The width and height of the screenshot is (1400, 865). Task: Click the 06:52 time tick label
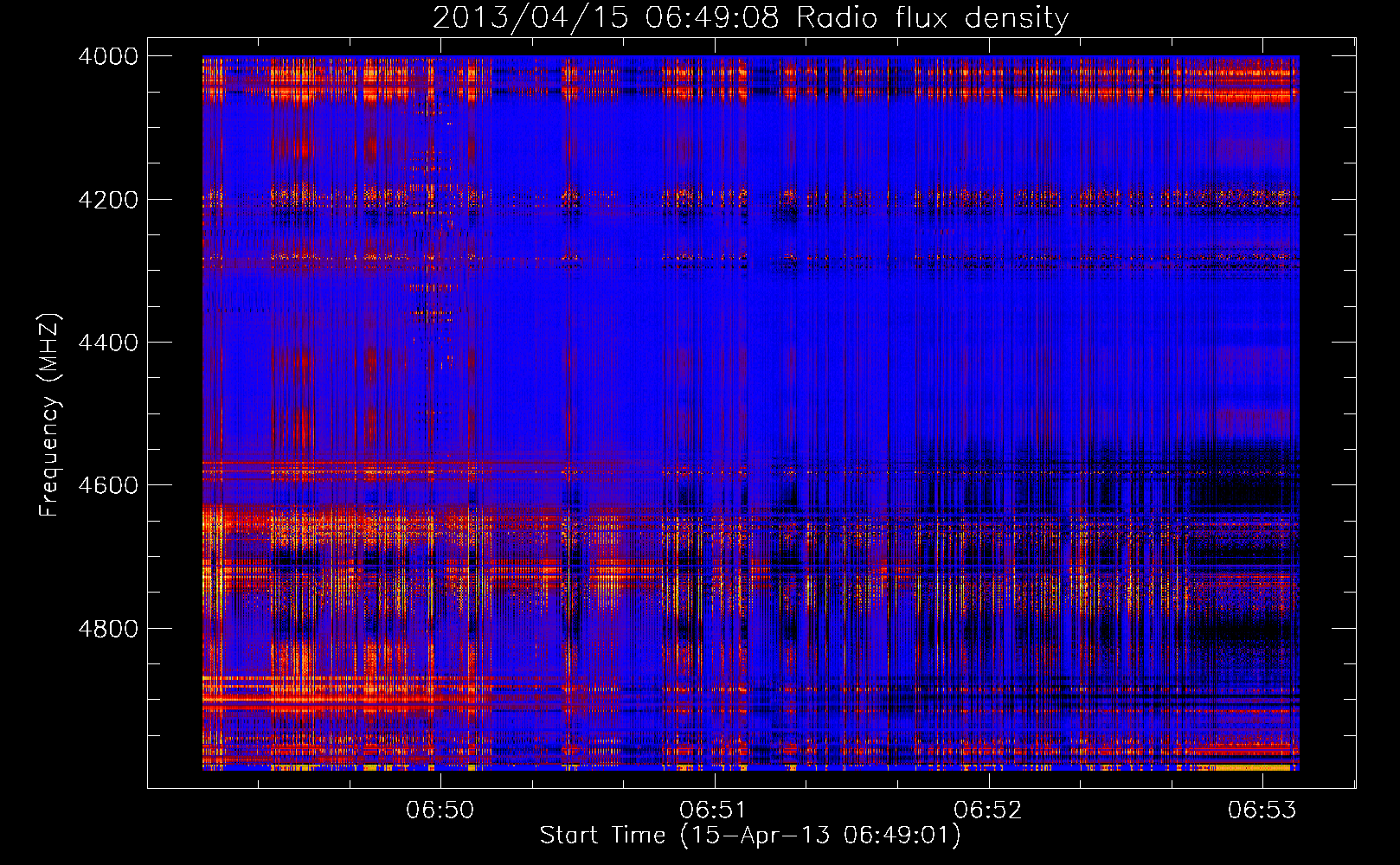coord(988,810)
